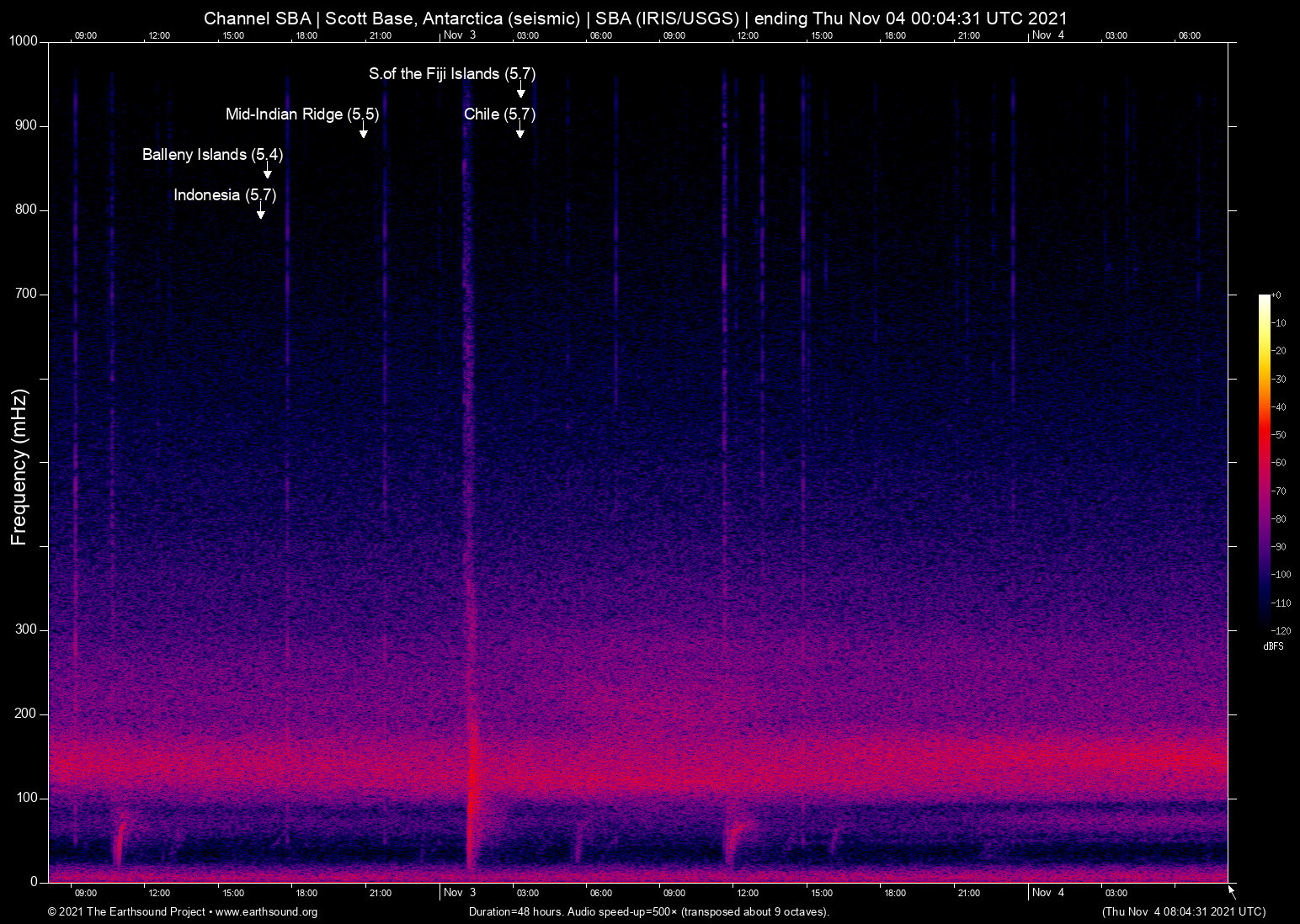Click the 'S.of the Fiji Islands (5.7)' annotation

(x=451, y=74)
